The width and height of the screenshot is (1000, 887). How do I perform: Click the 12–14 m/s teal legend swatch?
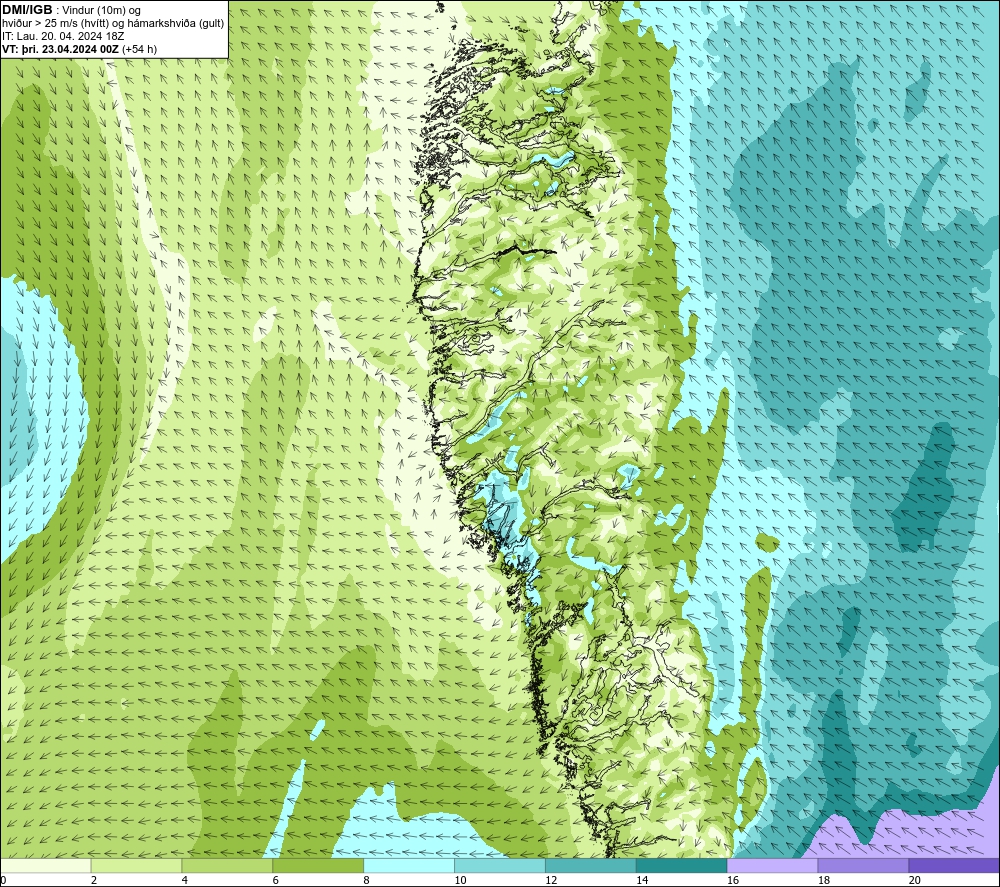click(591, 866)
